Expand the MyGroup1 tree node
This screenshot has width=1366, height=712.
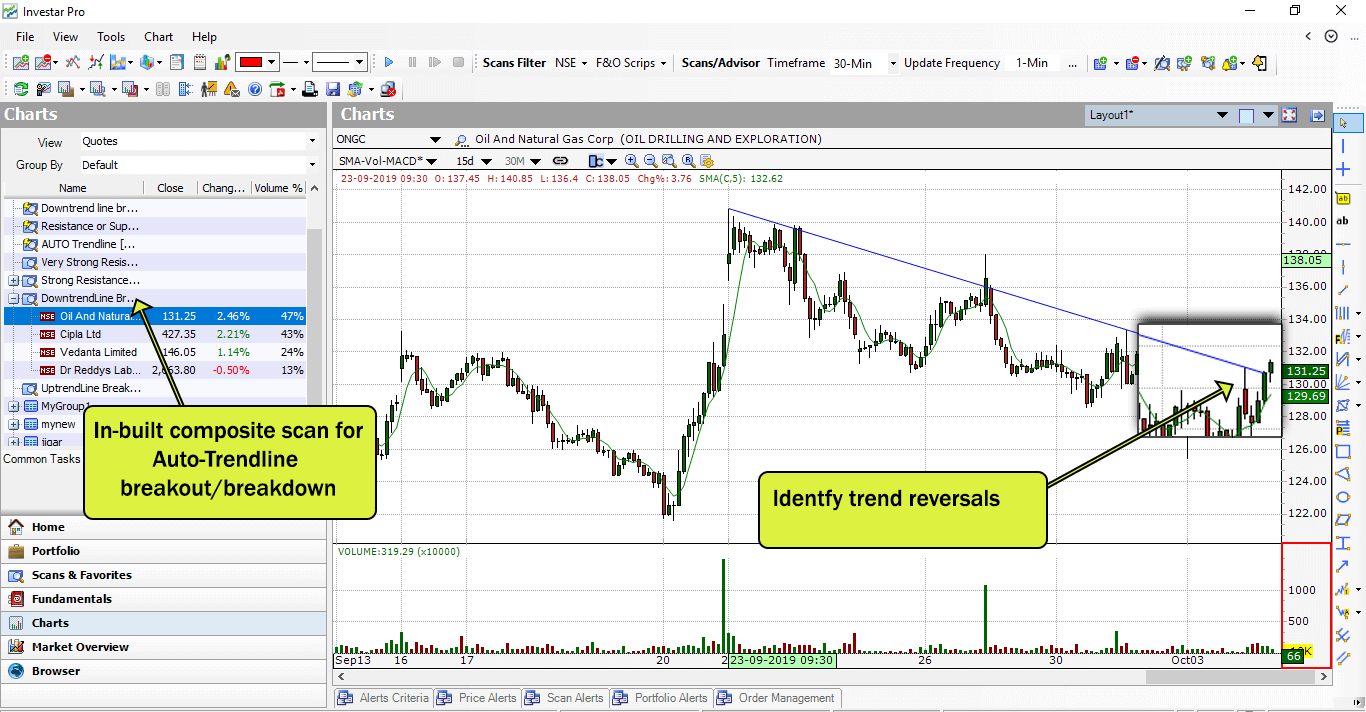coord(12,405)
